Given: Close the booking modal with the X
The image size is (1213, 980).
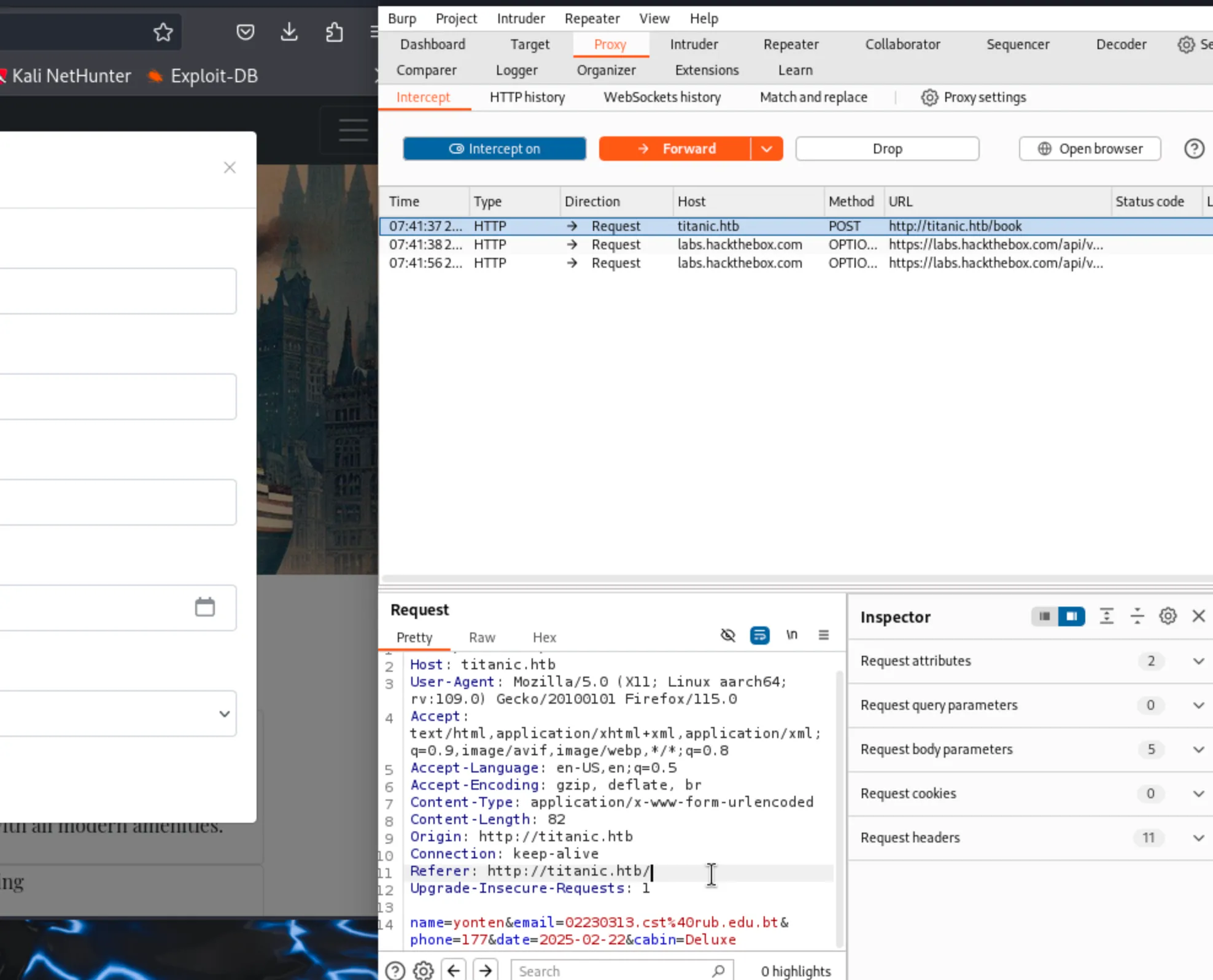Looking at the screenshot, I should [x=230, y=168].
